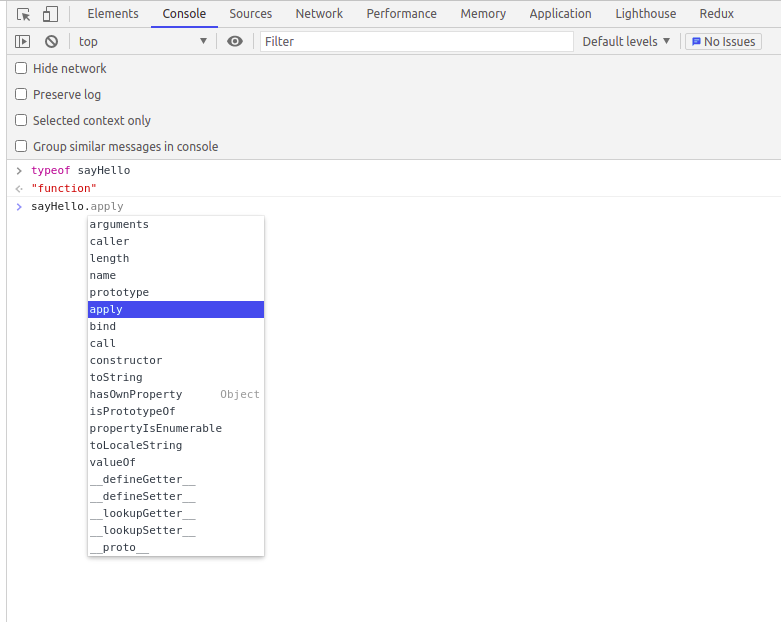Open the Application tab
The height and width of the screenshot is (622, 781).
(560, 13)
